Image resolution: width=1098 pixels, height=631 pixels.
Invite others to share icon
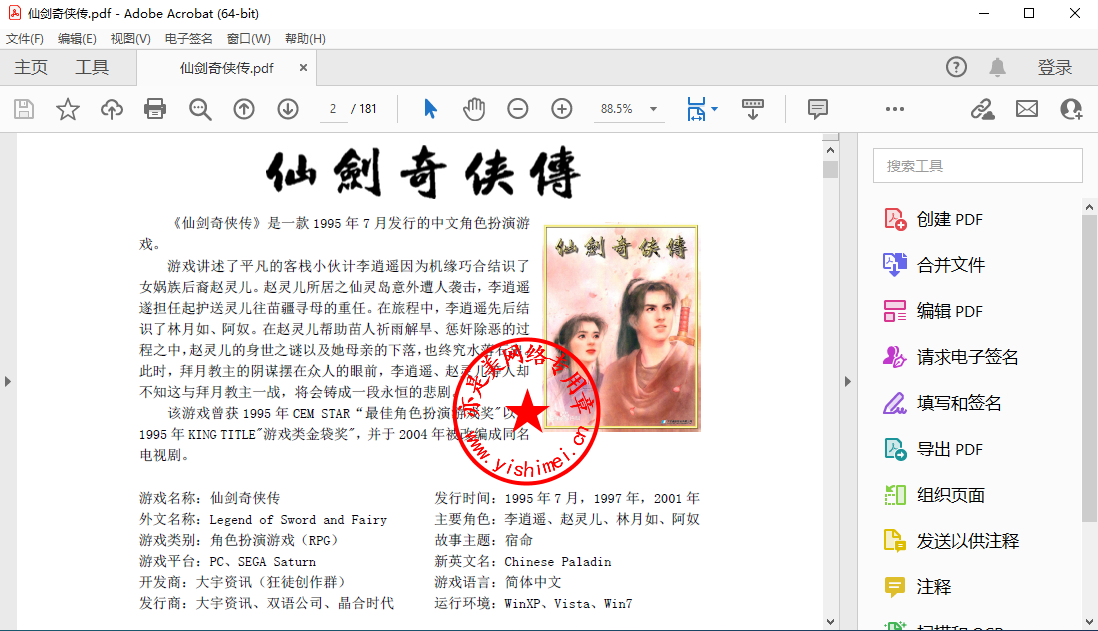[1071, 109]
